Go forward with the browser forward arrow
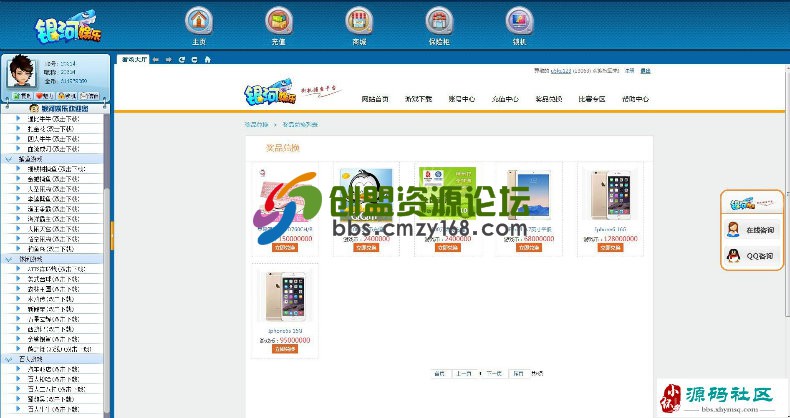The image size is (790, 418). (x=169, y=59)
